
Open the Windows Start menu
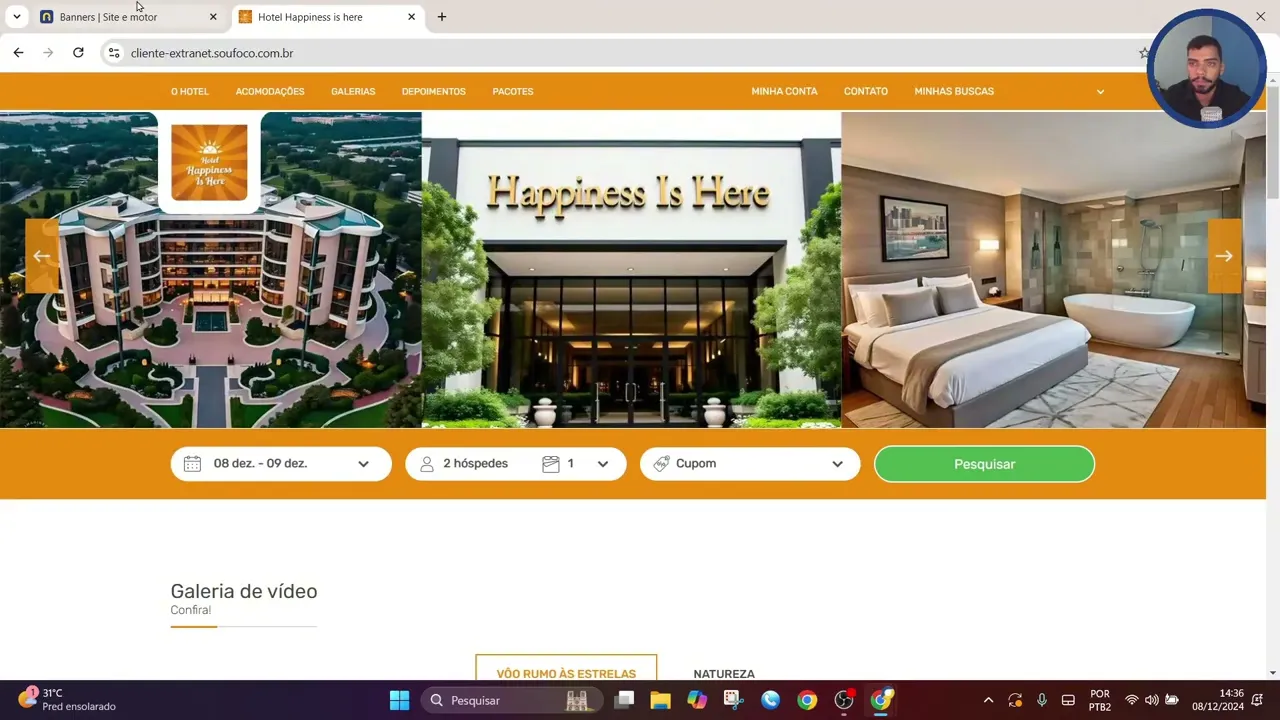pyautogui.click(x=399, y=700)
